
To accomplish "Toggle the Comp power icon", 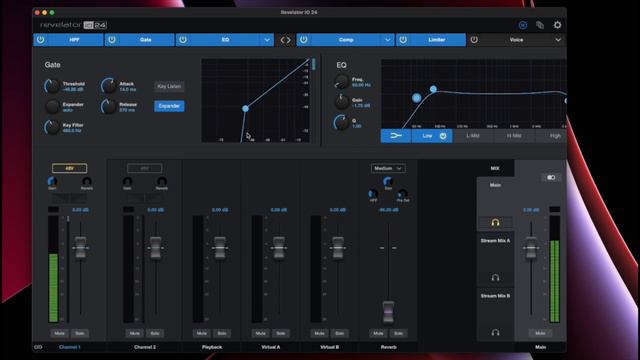I will [303, 40].
